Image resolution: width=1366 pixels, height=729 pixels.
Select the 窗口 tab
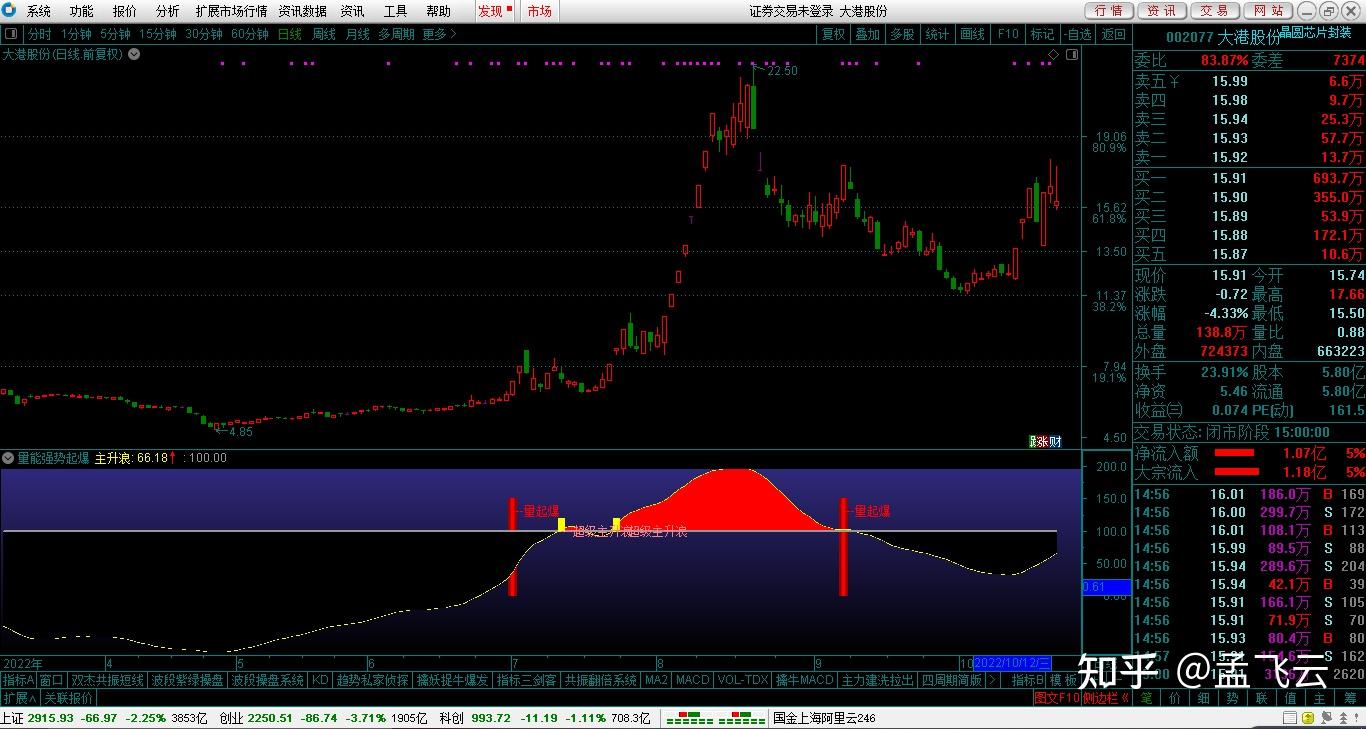point(52,680)
